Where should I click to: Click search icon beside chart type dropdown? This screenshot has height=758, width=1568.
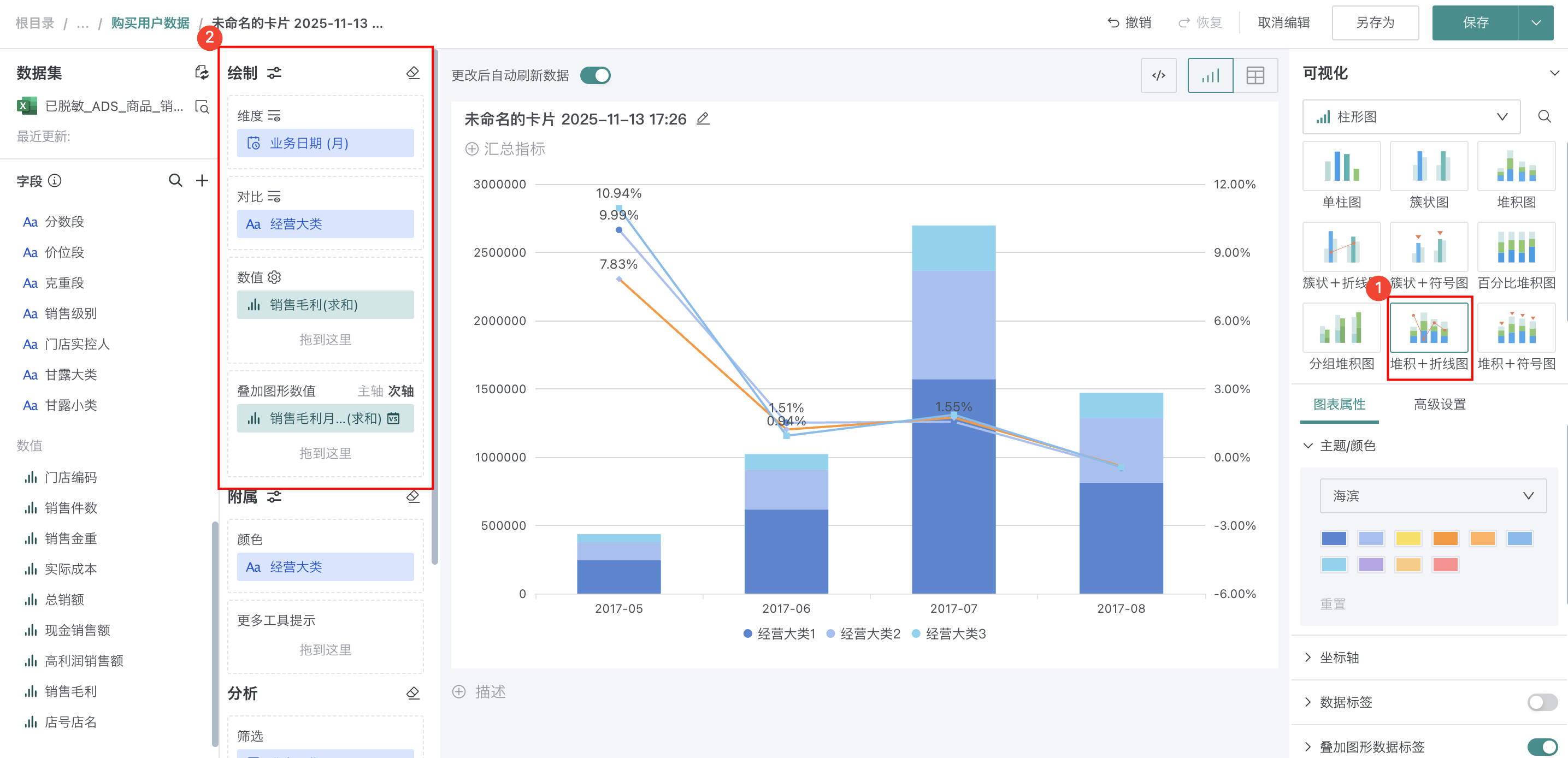click(1545, 117)
